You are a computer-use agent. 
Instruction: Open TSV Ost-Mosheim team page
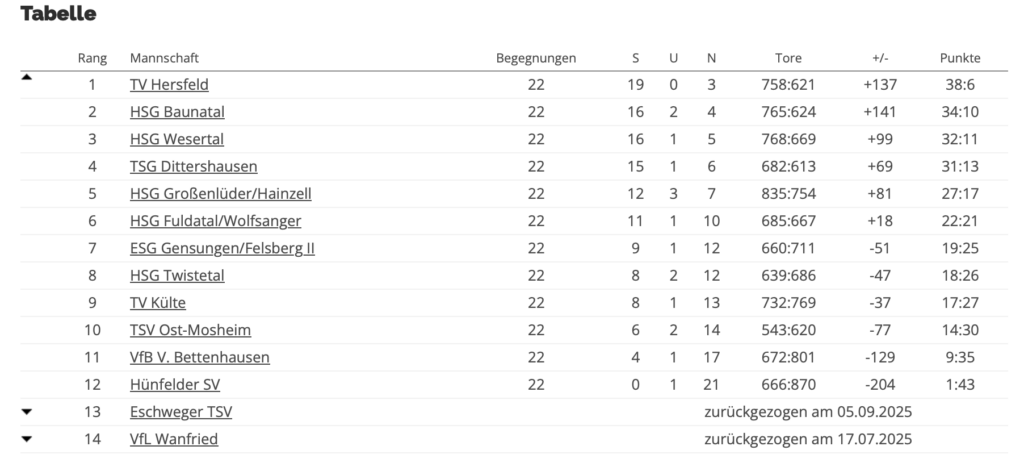click(x=190, y=330)
